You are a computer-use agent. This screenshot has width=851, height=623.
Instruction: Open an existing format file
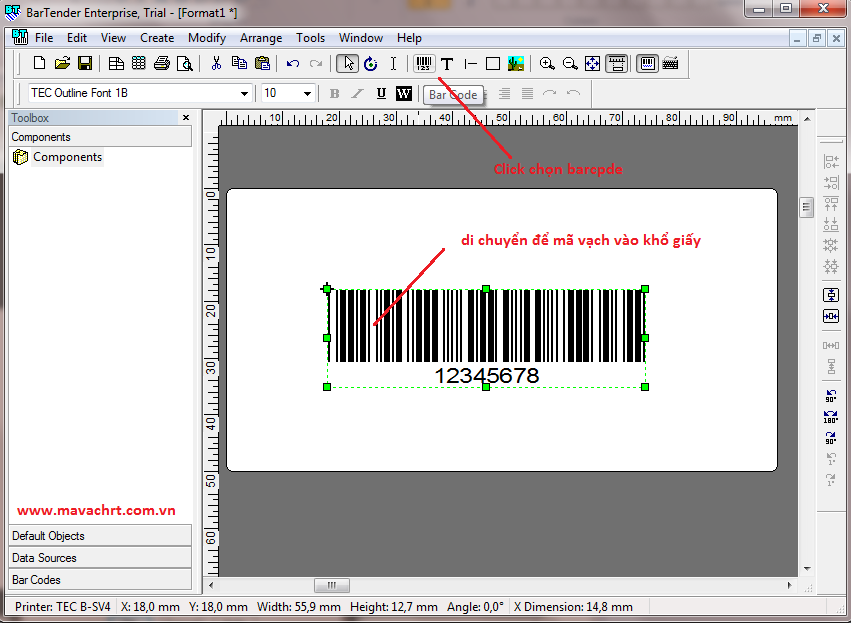(62, 63)
